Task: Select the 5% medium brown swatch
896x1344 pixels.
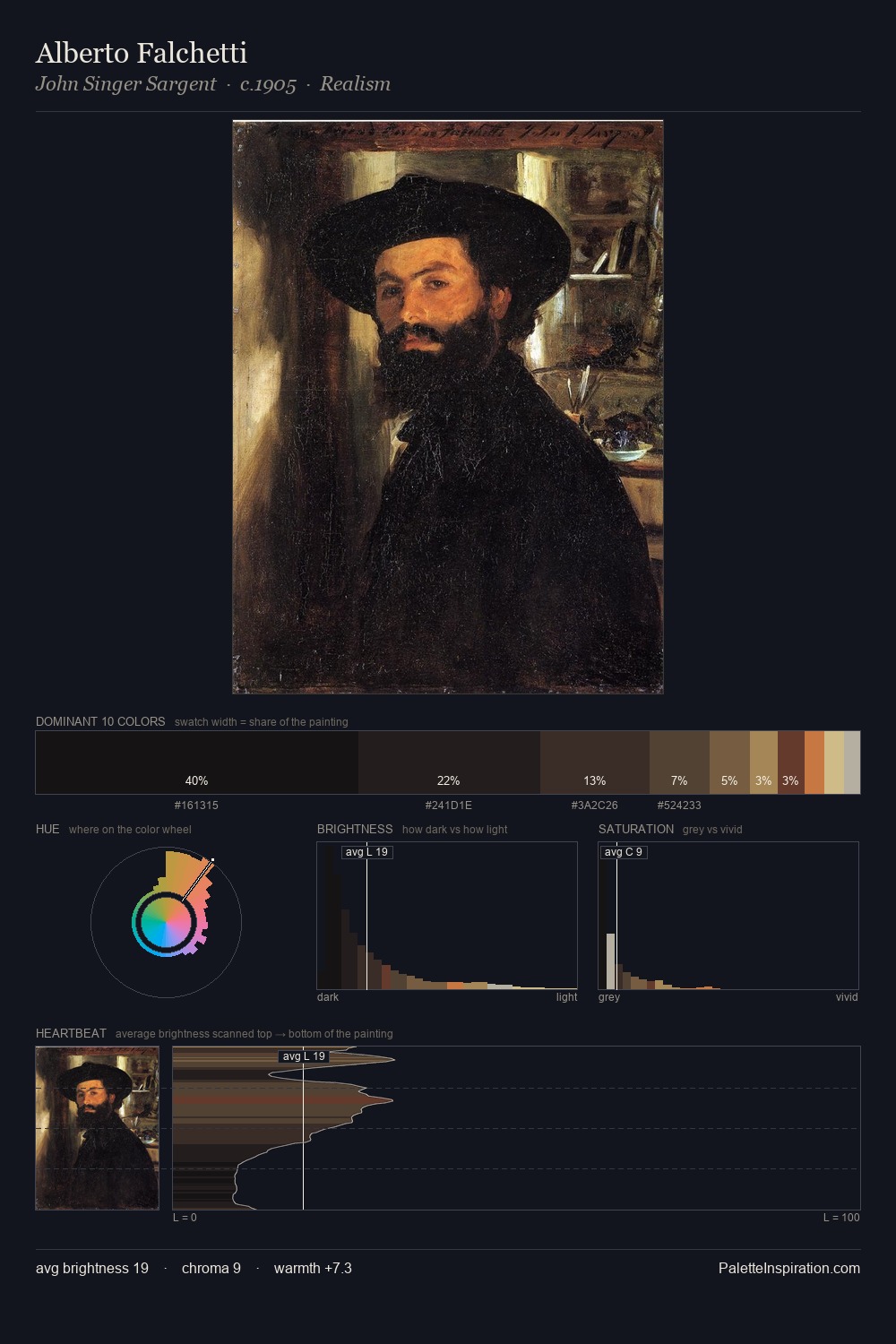Action: [729, 762]
